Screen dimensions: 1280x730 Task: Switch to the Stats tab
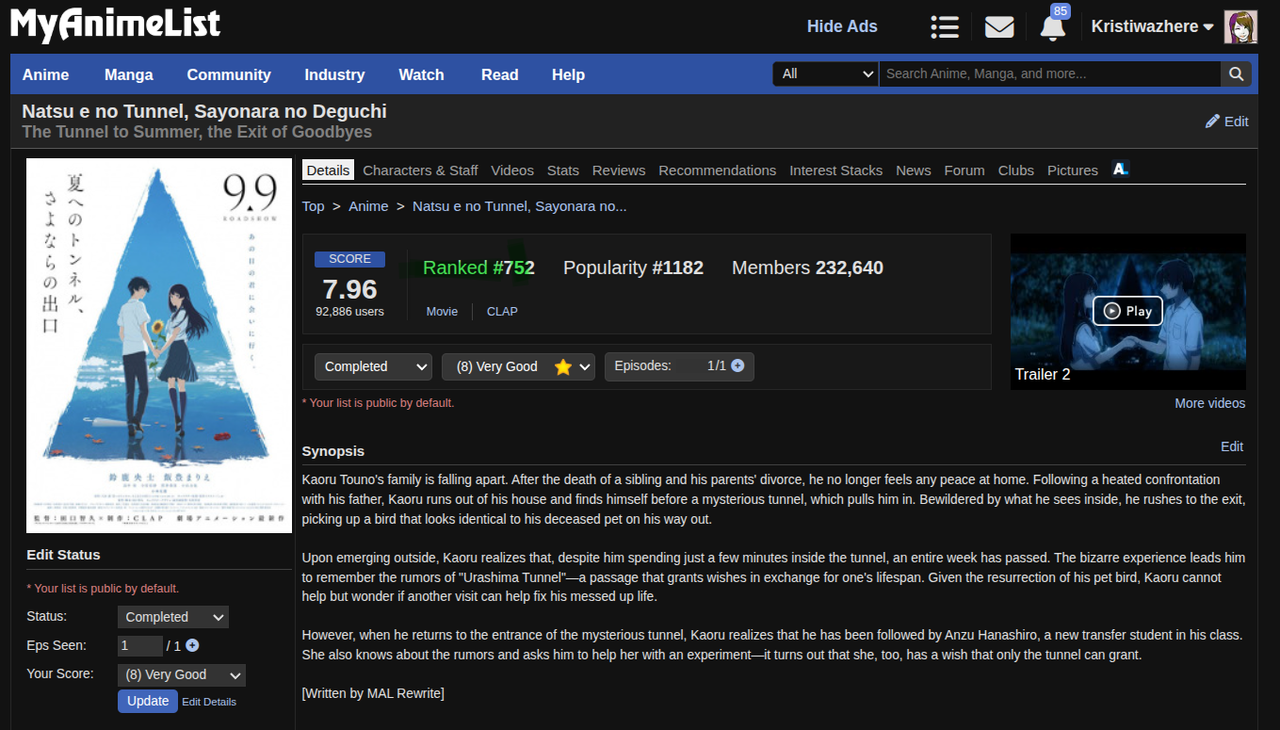(x=563, y=170)
